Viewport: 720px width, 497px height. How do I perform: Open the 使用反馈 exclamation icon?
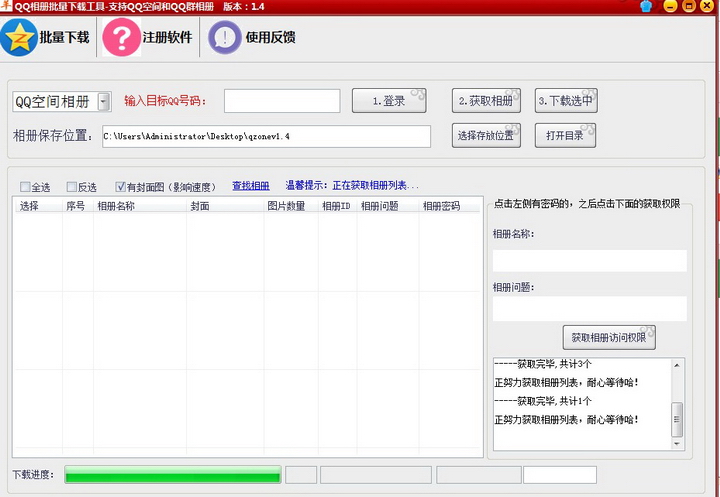point(225,38)
